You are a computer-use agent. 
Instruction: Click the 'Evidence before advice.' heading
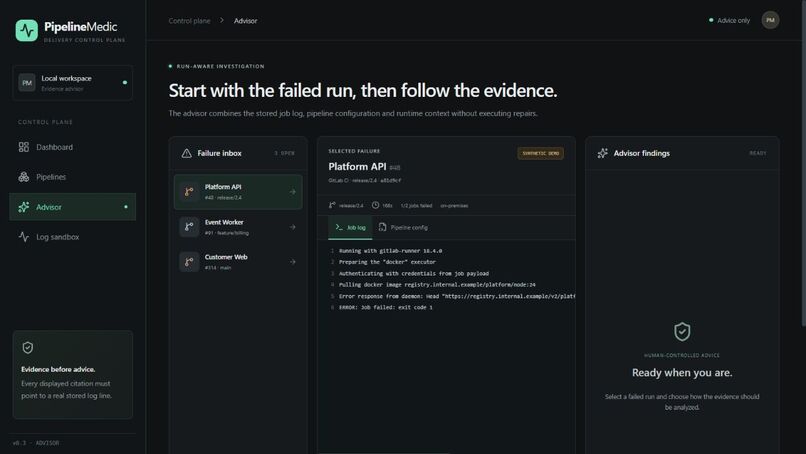(x=58, y=369)
